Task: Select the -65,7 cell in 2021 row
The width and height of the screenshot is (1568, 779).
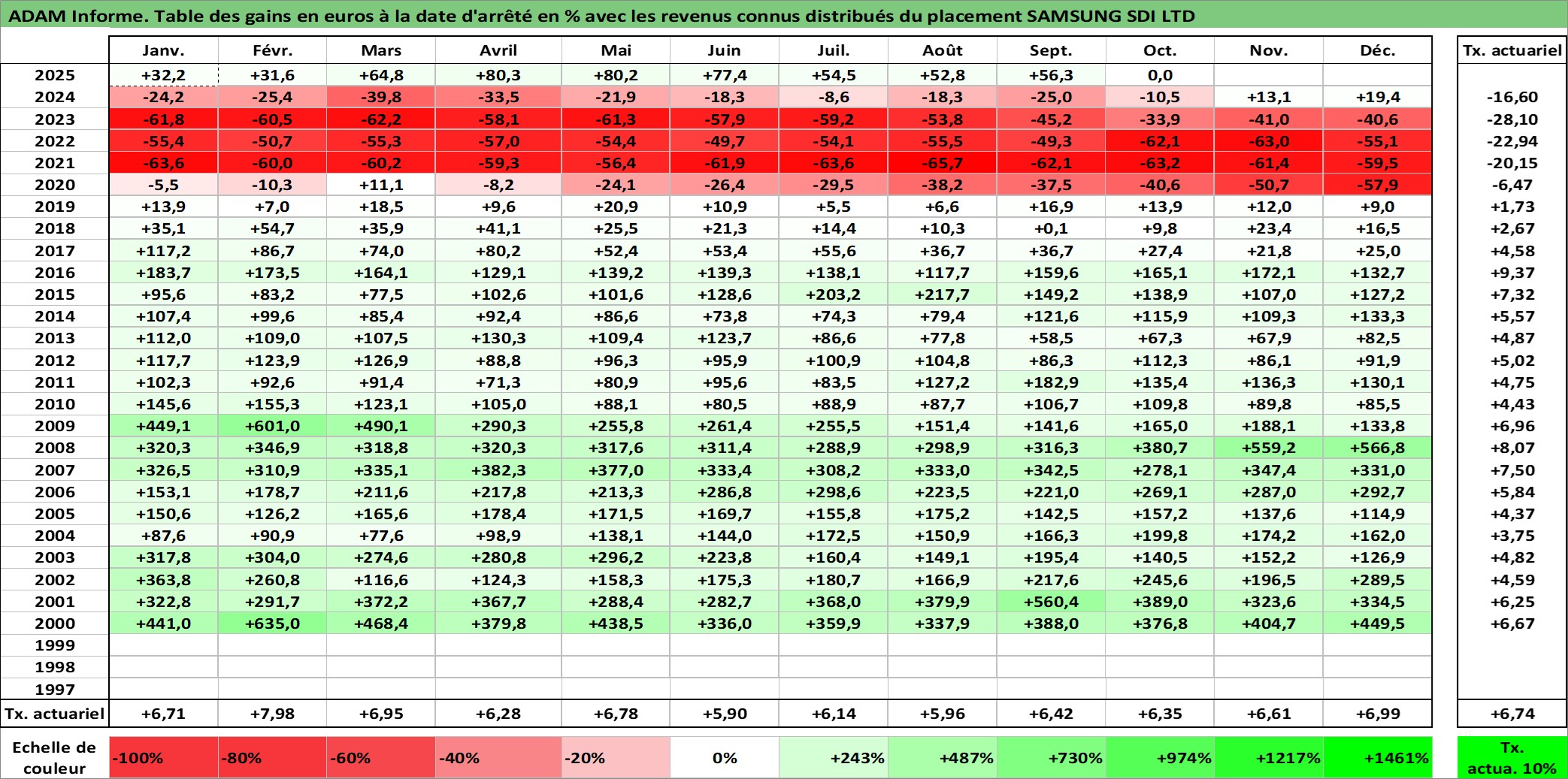Action: click(943, 163)
